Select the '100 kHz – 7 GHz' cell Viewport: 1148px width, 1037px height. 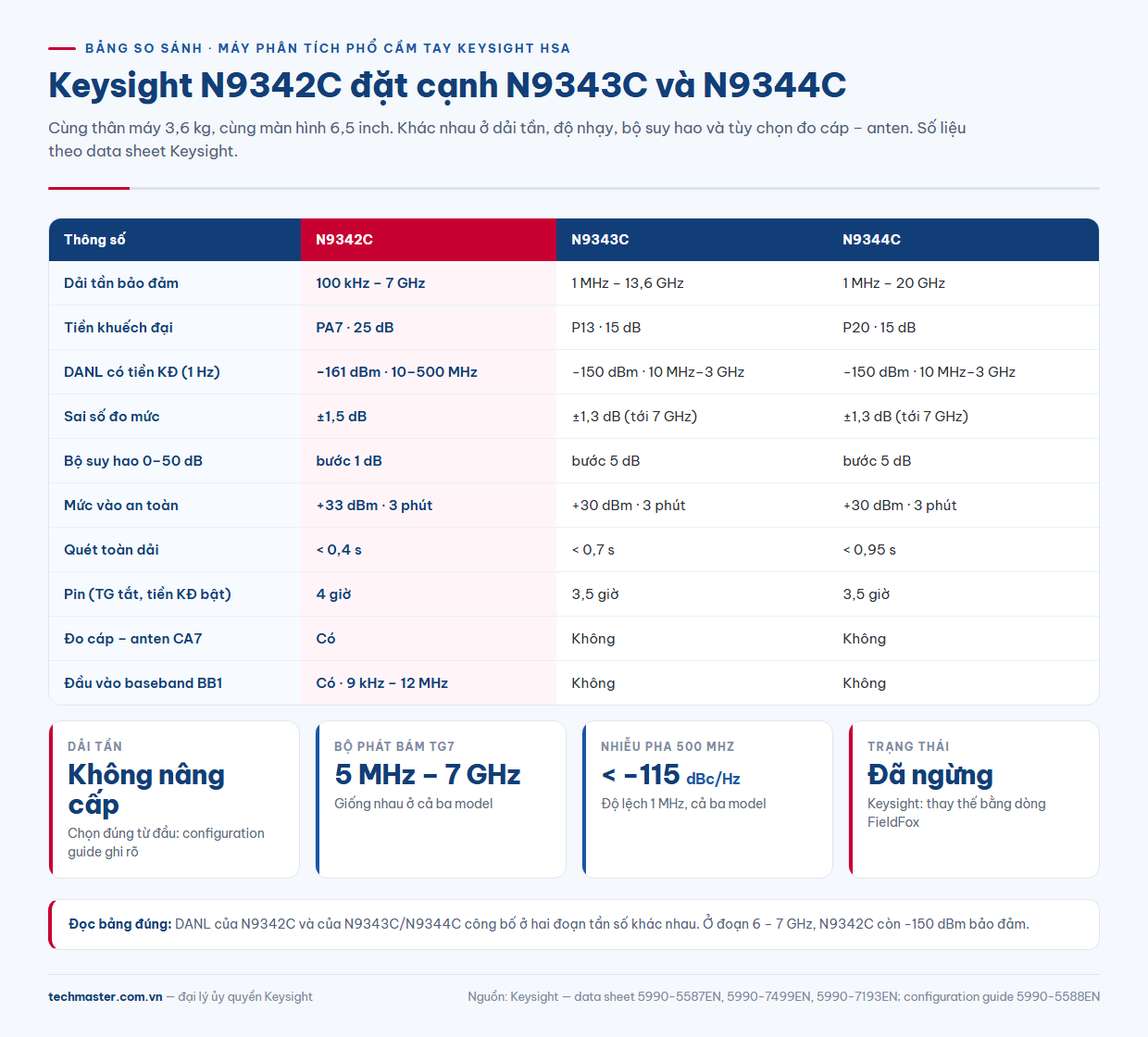[x=429, y=283]
